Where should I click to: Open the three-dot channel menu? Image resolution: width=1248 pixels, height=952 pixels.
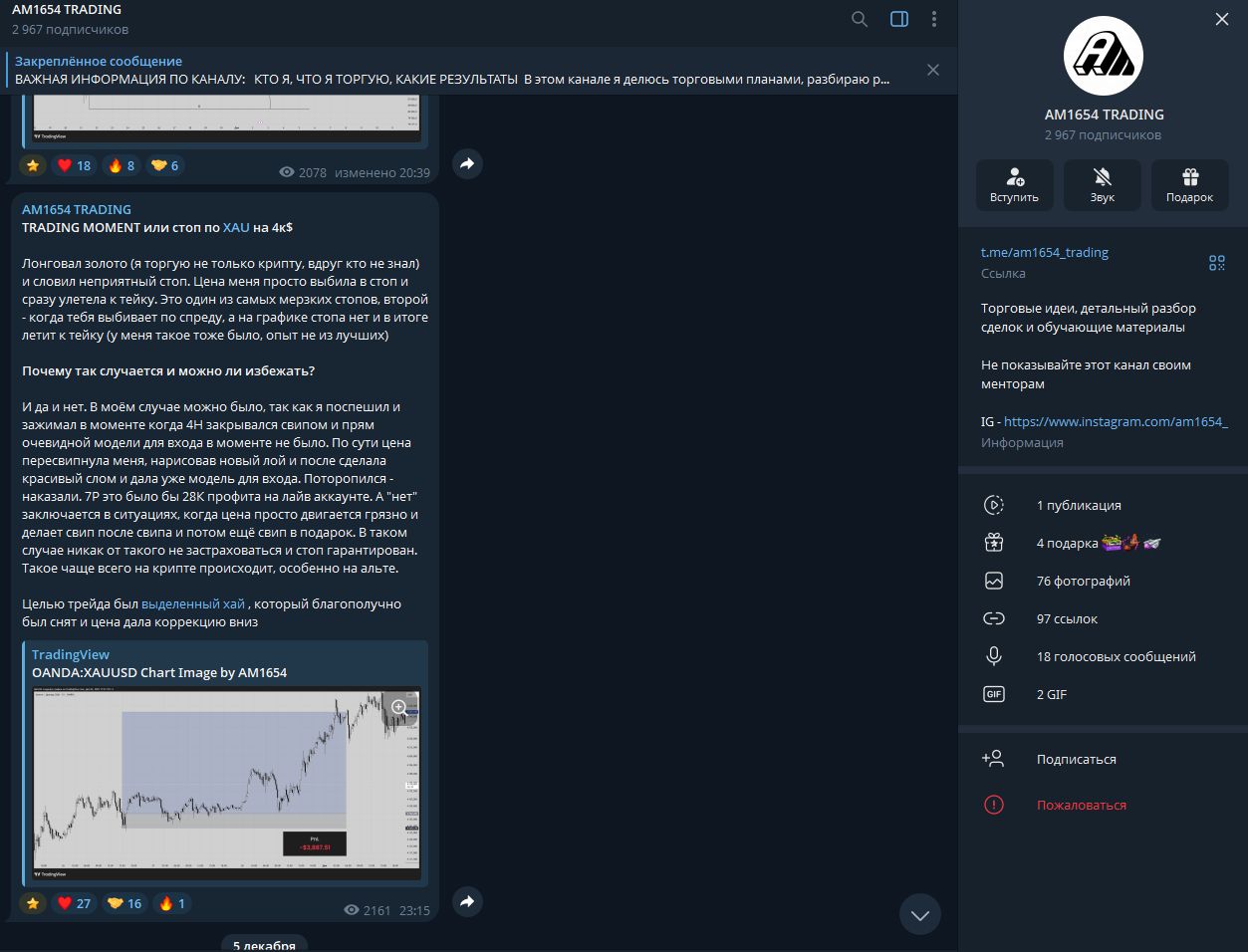pos(933,19)
